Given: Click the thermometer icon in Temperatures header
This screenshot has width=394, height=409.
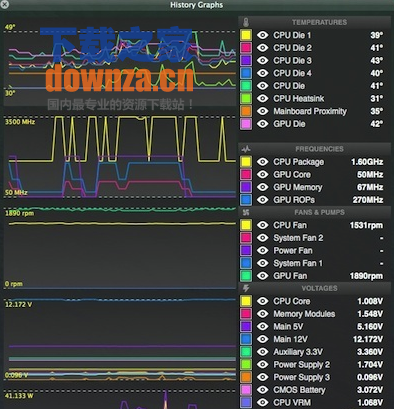Looking at the screenshot, I should [x=246, y=22].
